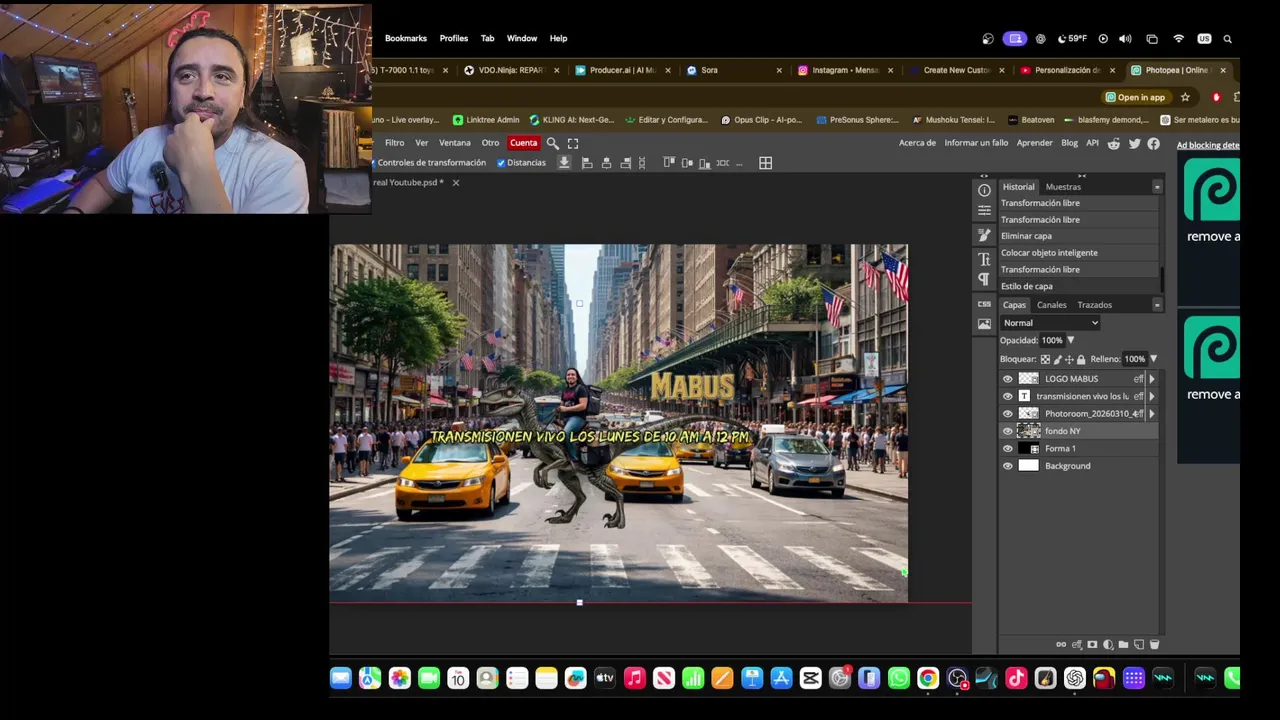This screenshot has width=1280, height=720.
Task: Lock position move icon
Action: [x=1069, y=359]
